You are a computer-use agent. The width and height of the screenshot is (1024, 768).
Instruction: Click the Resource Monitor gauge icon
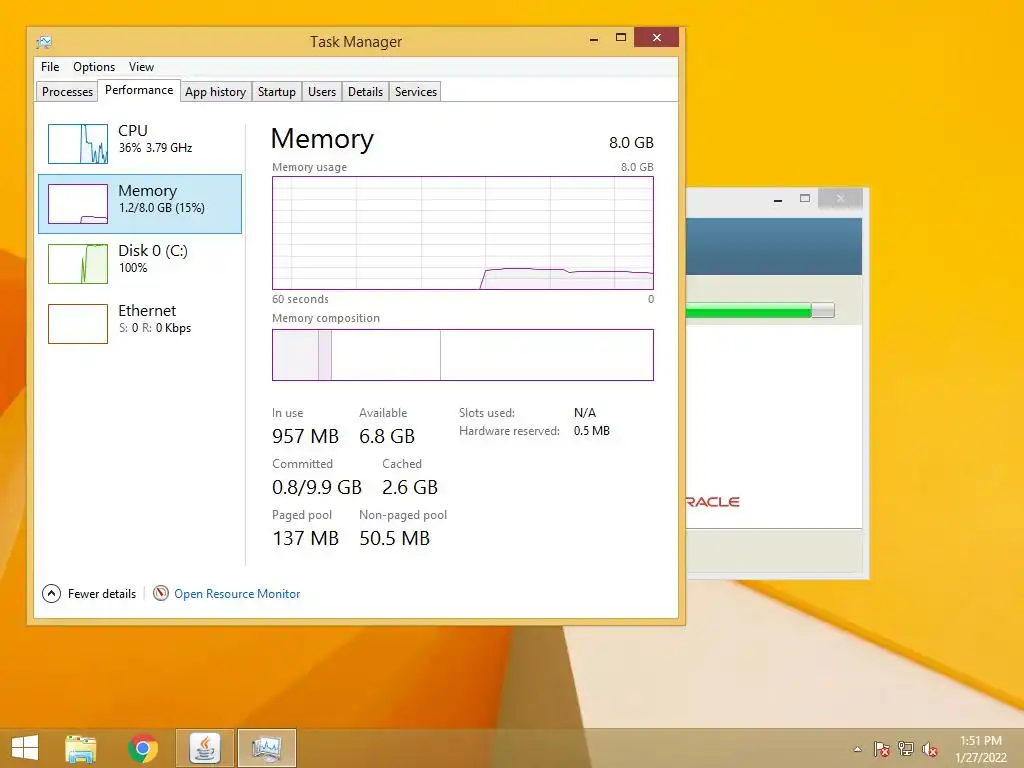tap(161, 593)
